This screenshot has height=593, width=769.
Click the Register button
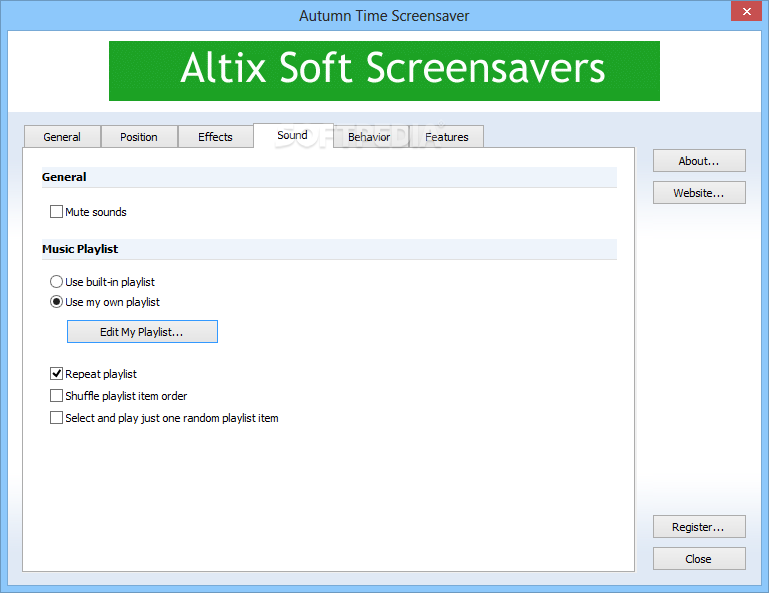click(699, 527)
